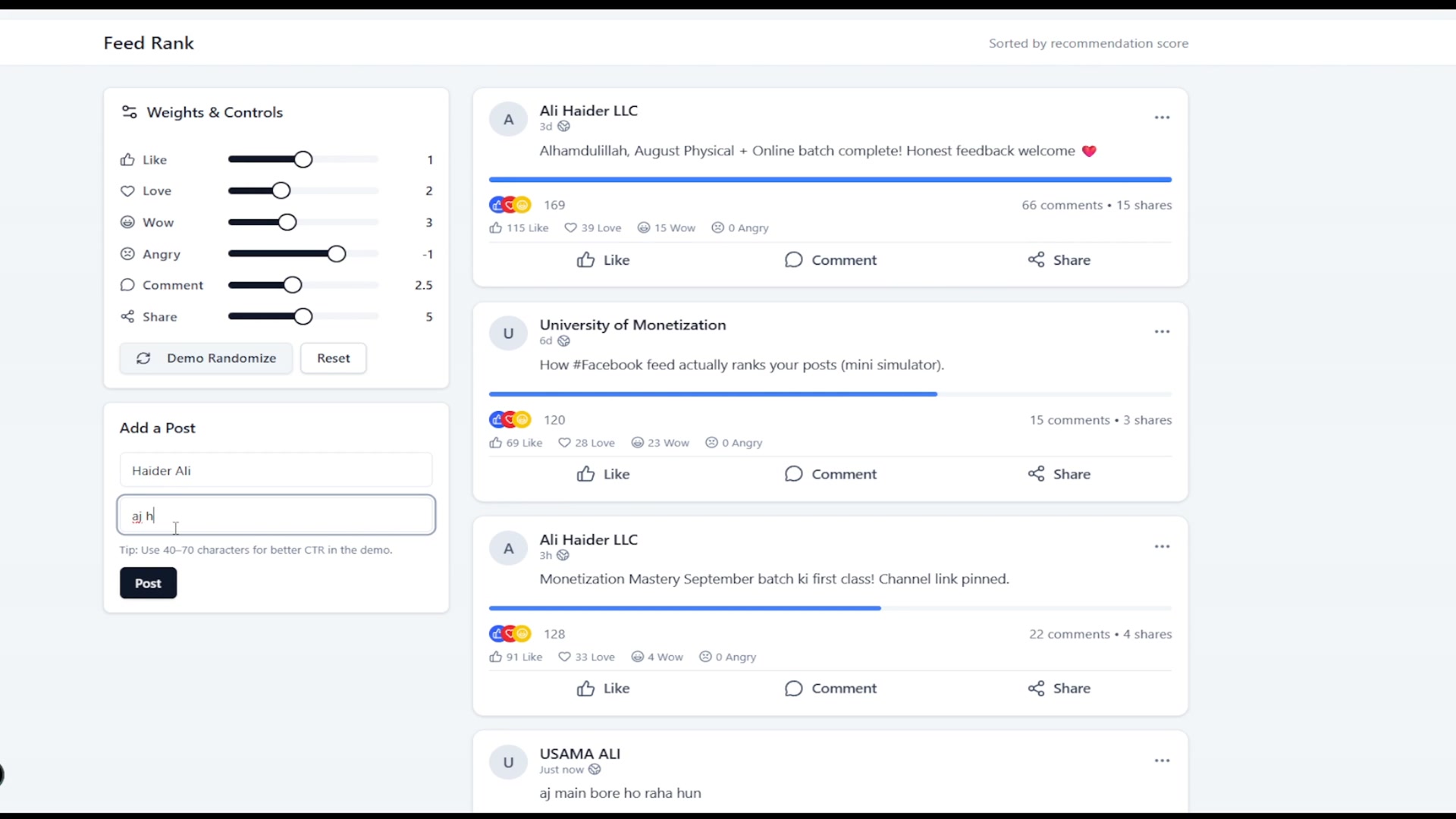Click the reaction emoji cluster next to 128

[x=510, y=634]
